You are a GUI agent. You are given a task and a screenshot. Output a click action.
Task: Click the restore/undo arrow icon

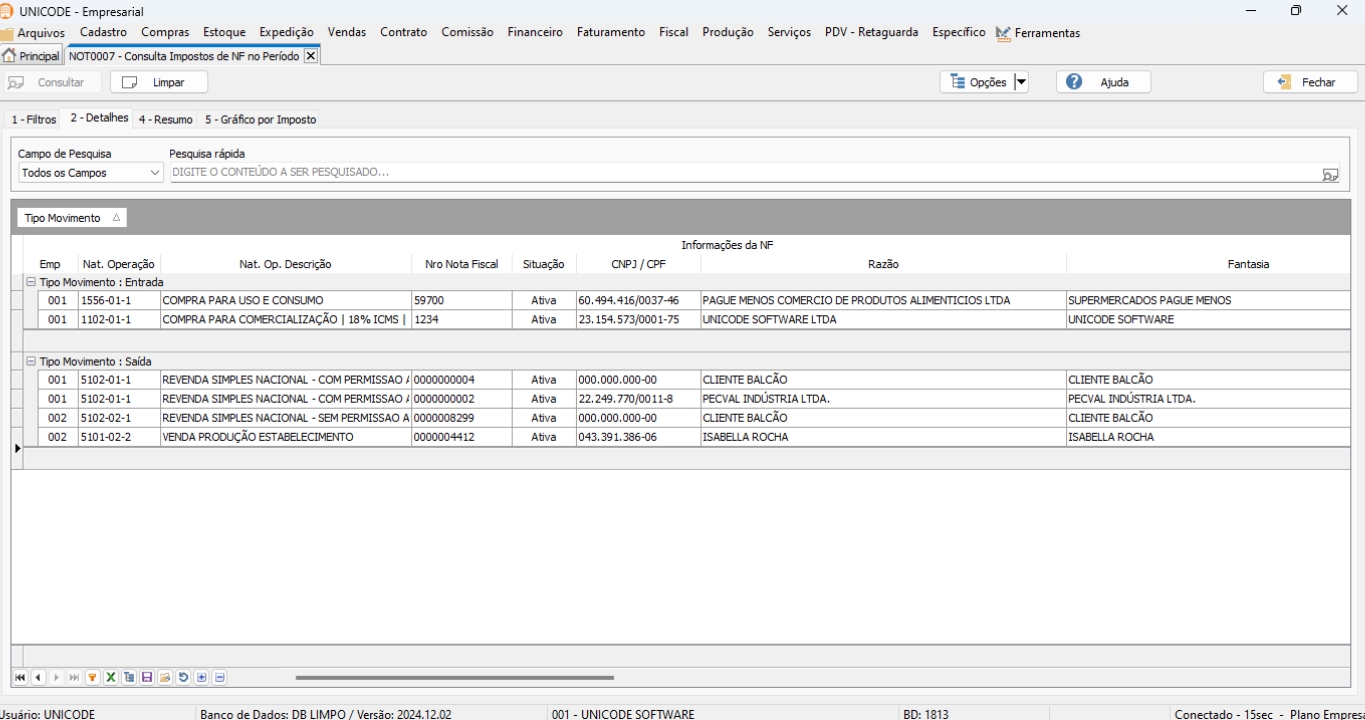(x=183, y=677)
